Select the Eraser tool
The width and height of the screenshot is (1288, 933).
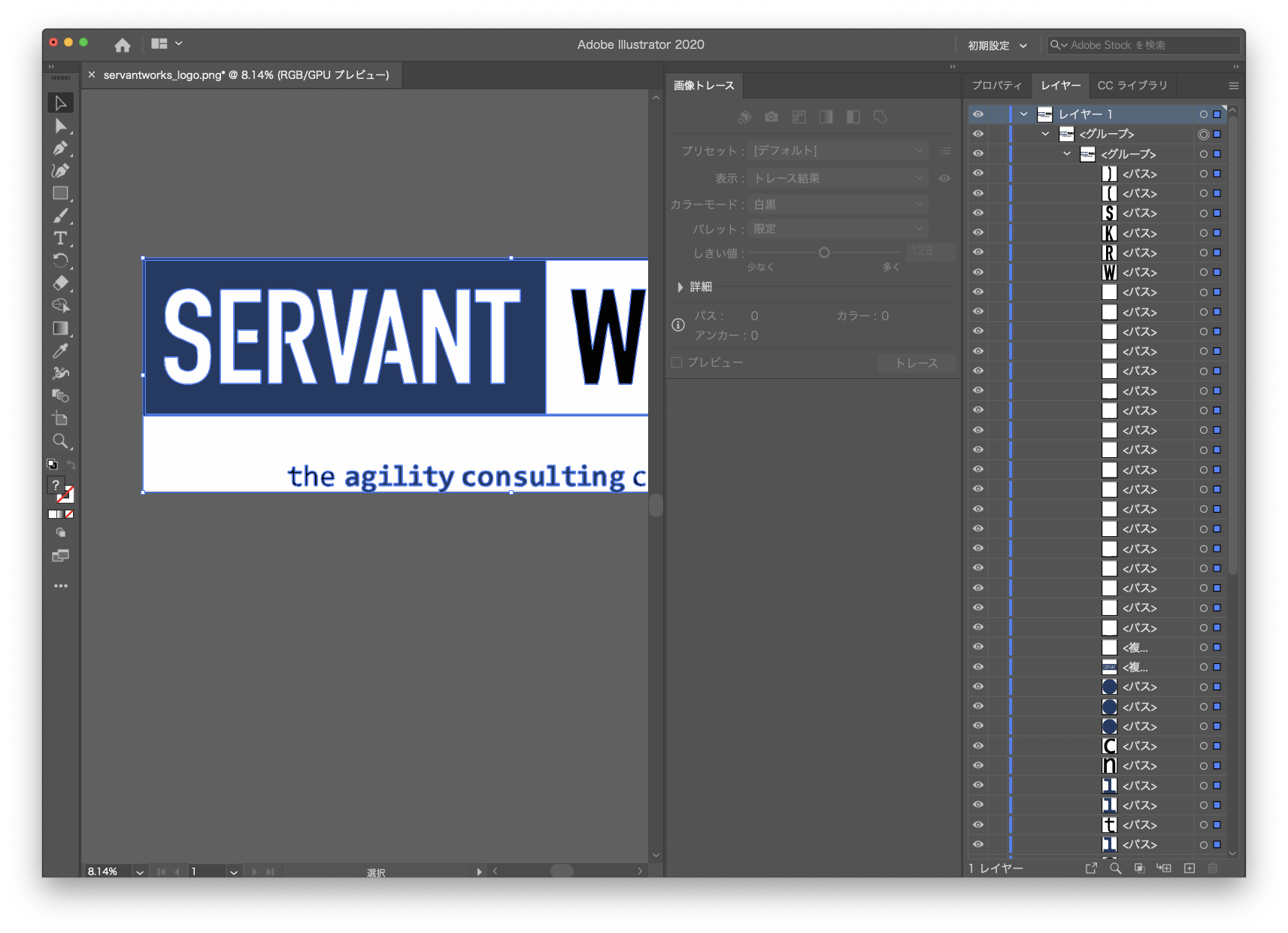click(61, 283)
